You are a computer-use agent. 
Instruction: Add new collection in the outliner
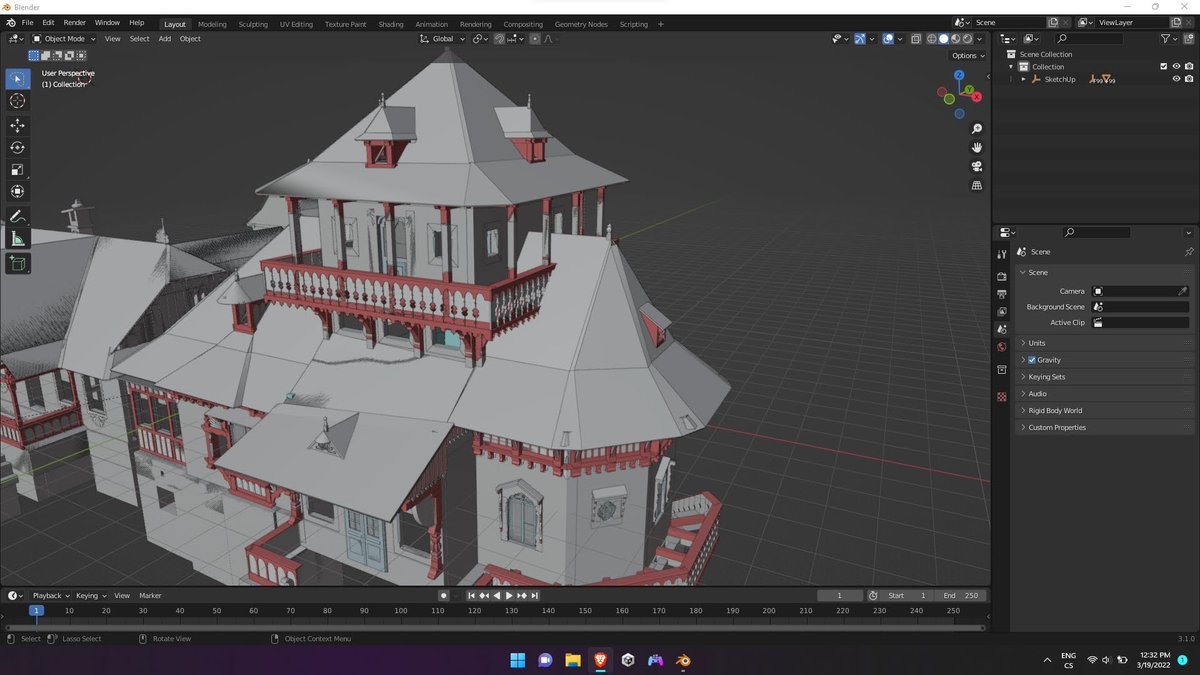[x=1188, y=38]
